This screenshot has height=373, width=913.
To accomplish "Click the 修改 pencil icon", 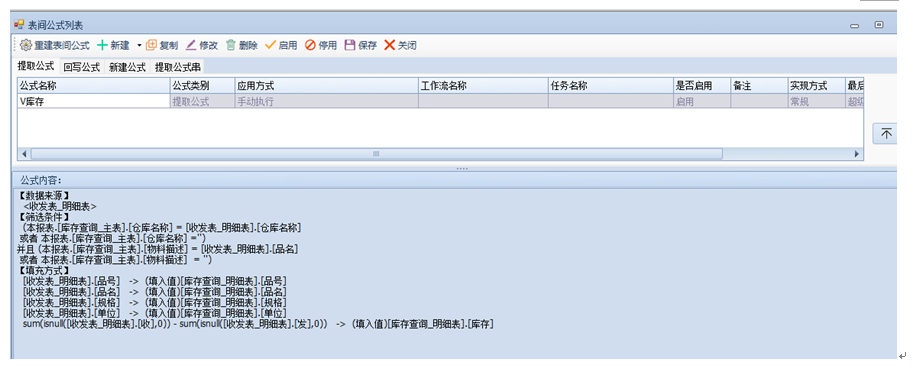I will pos(191,45).
